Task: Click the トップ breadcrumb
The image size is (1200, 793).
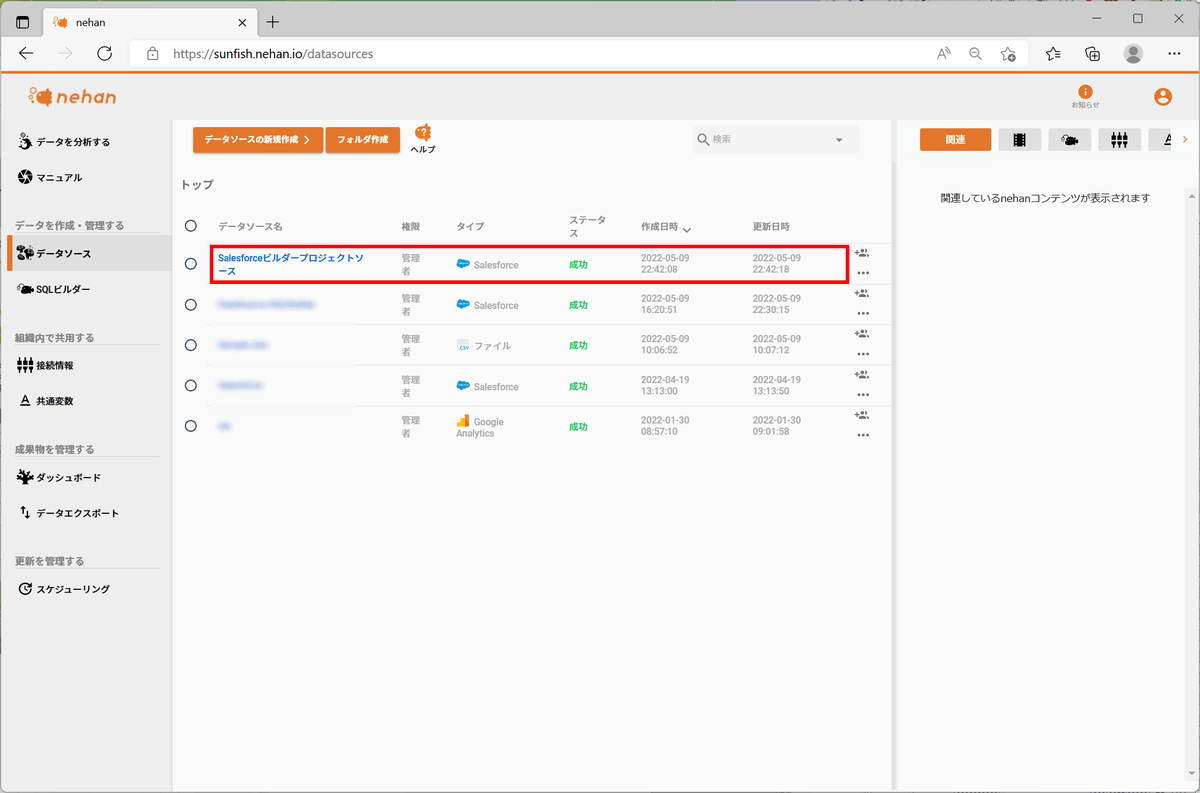Action: [197, 185]
